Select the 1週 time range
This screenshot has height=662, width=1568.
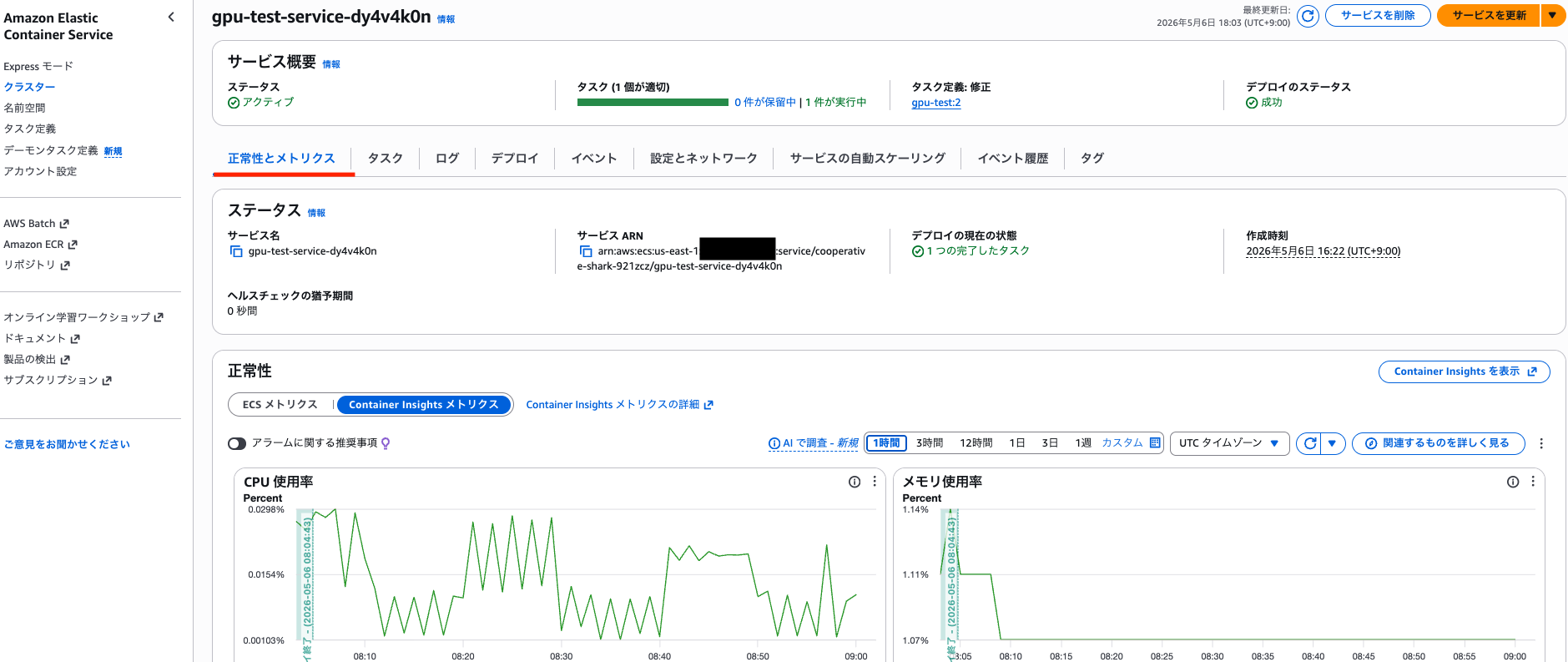tap(1083, 443)
